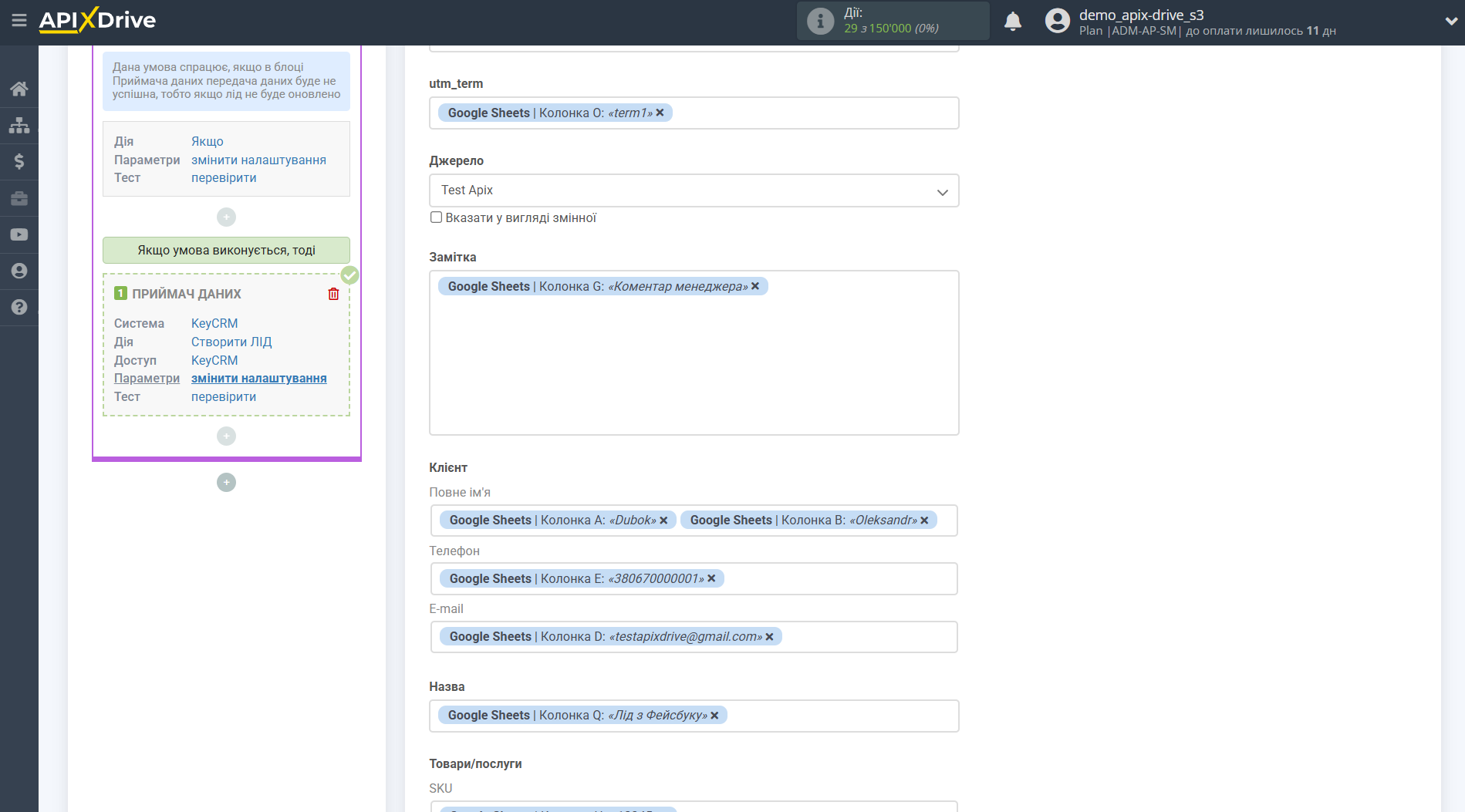The height and width of the screenshot is (812, 1465).
Task: Remove testapixdrive@gmail.com tag
Action: 769,637
